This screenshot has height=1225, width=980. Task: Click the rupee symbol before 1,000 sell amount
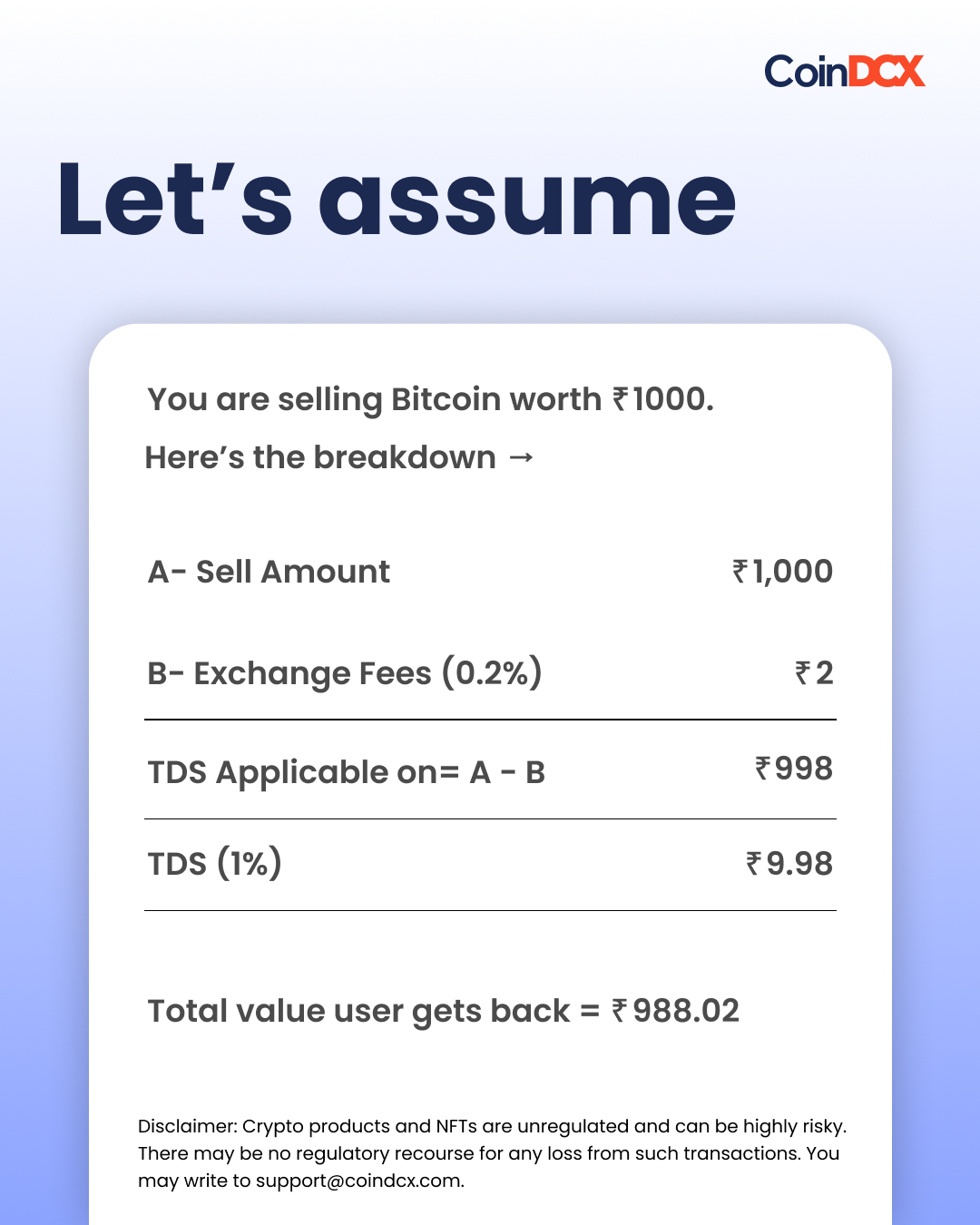point(740,572)
